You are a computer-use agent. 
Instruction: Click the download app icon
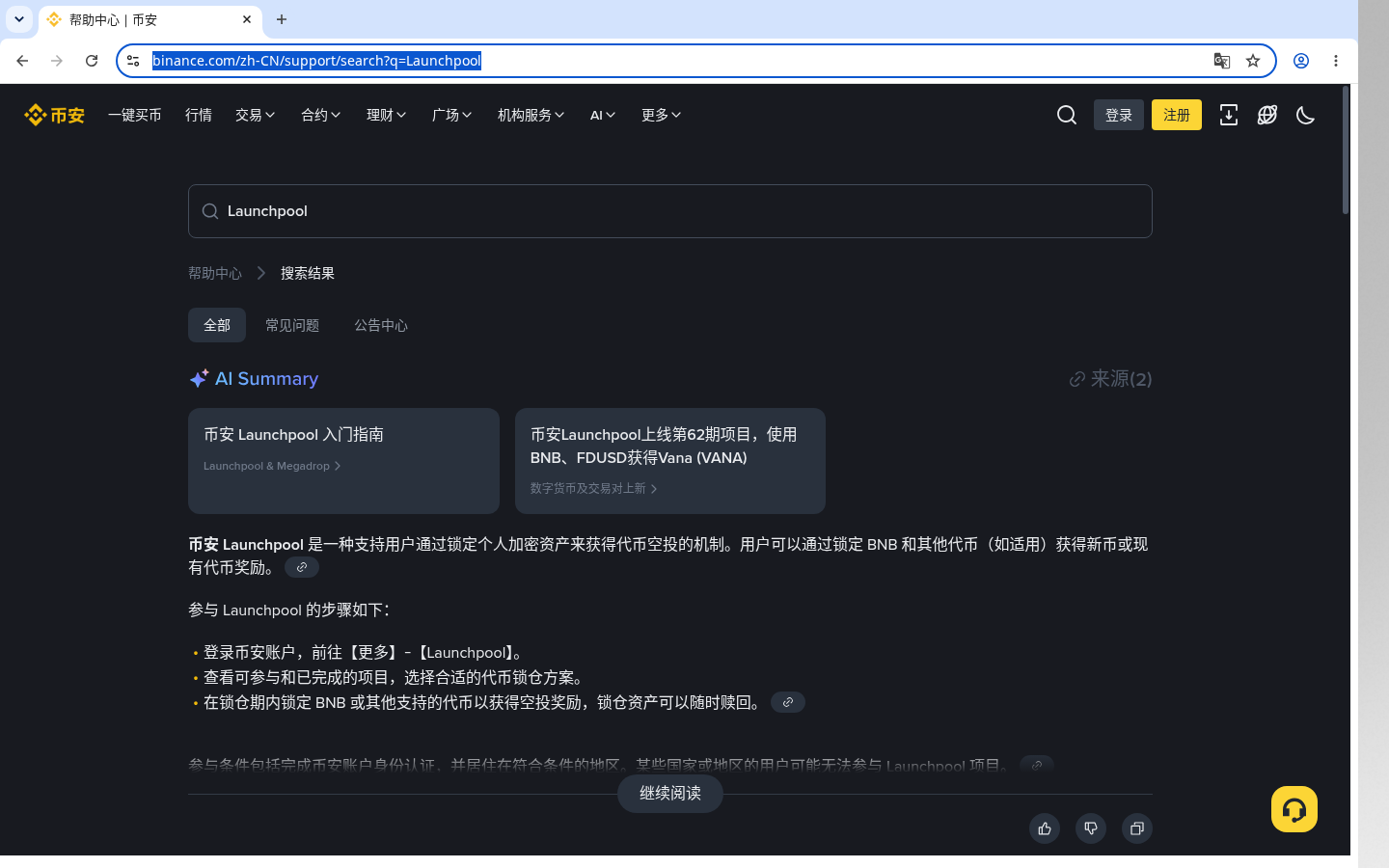click(x=1229, y=115)
